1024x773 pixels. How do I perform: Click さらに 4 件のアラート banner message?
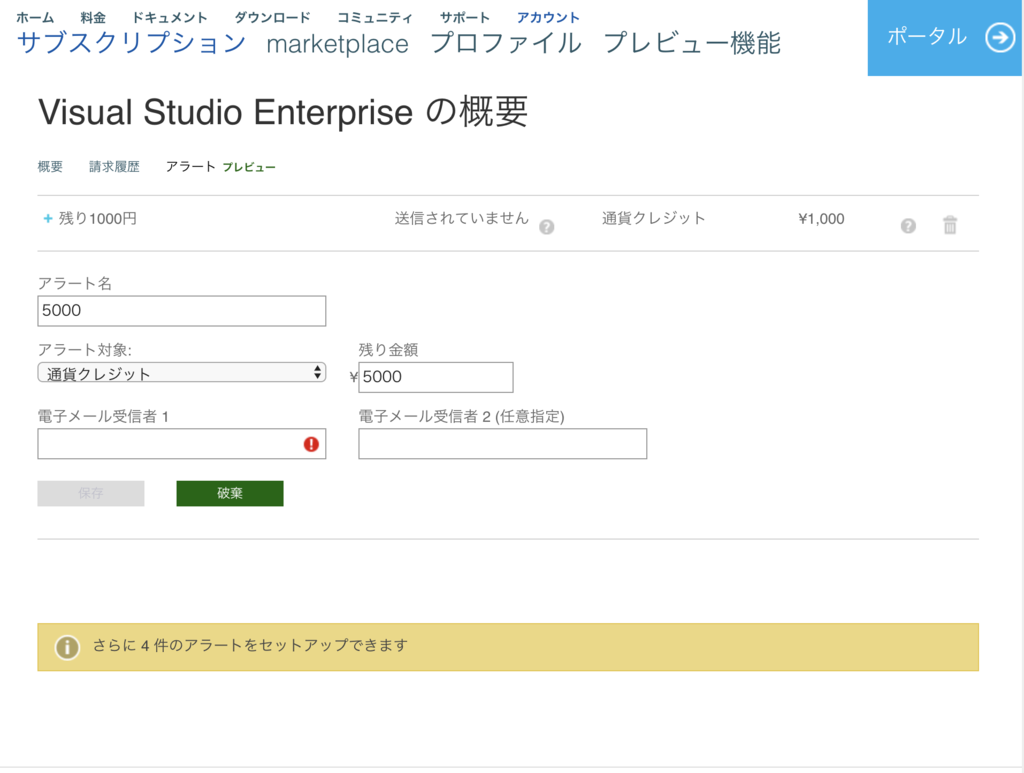click(x=250, y=646)
